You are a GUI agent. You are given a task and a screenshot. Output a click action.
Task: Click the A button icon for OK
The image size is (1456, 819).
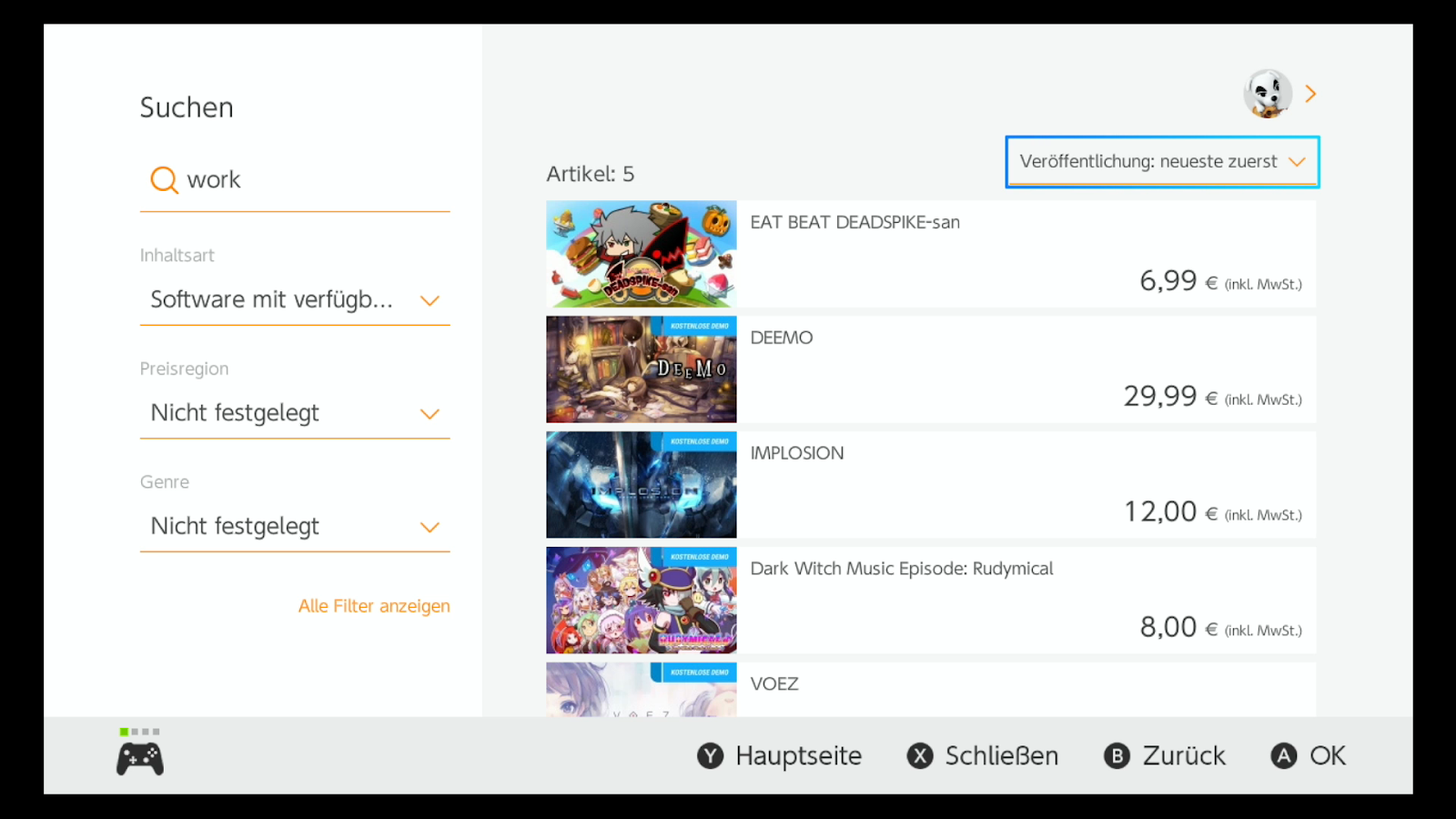point(1284,755)
